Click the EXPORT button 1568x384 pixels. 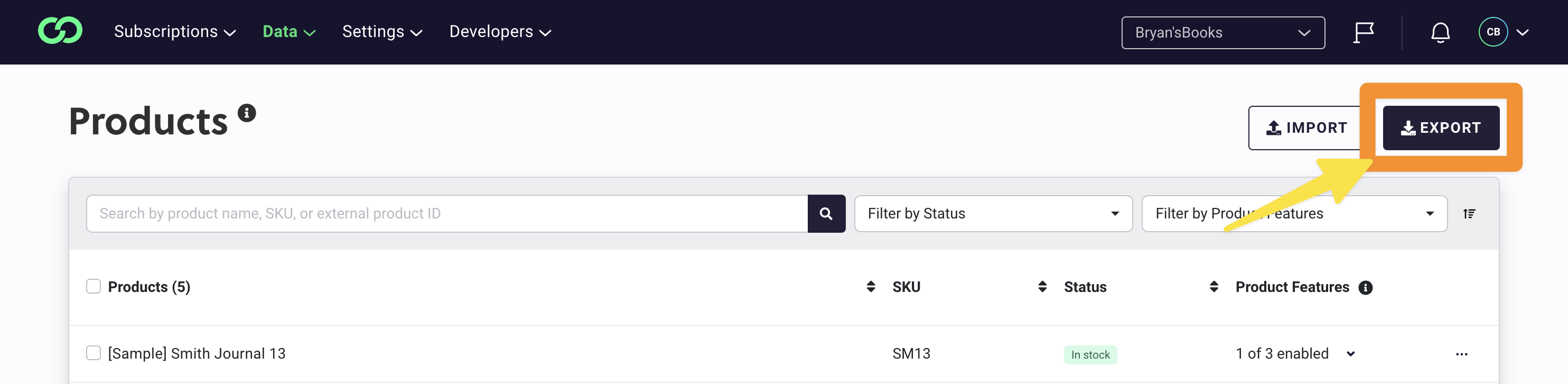coord(1441,128)
